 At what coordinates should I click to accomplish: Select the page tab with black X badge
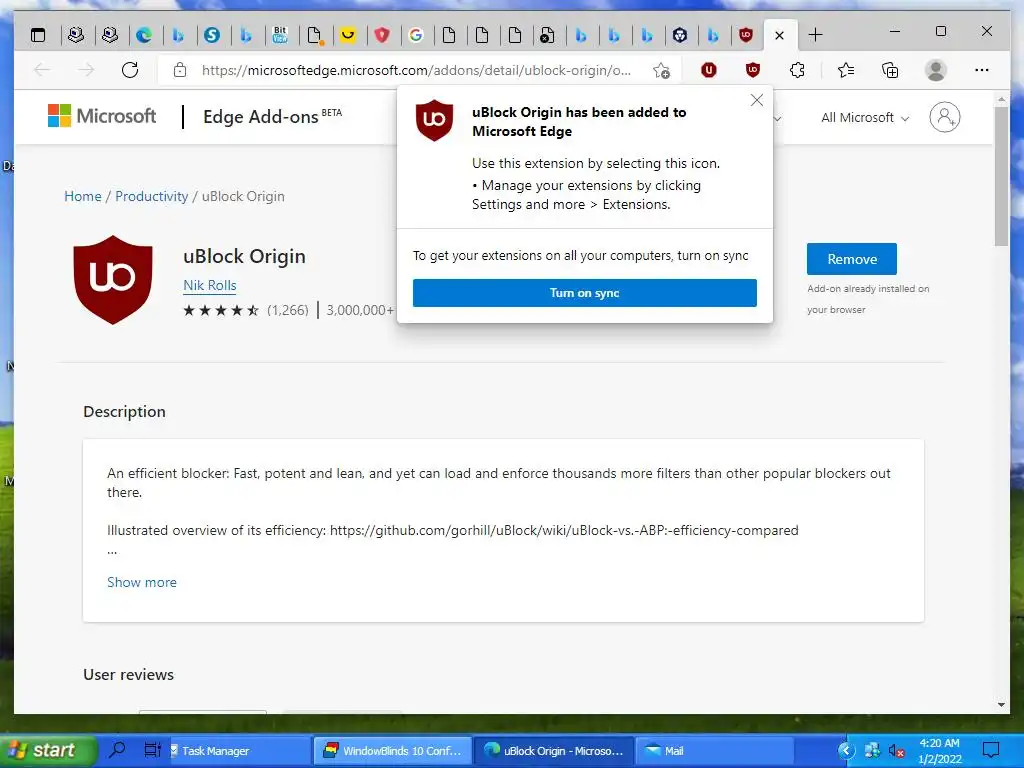click(547, 35)
